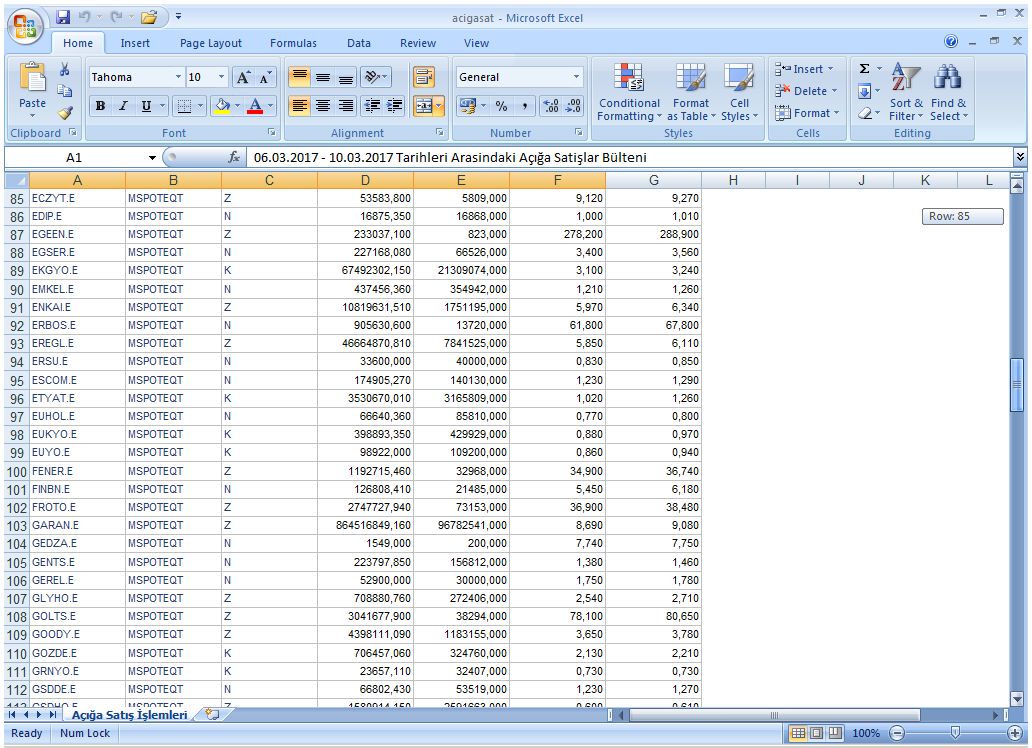Zoom out with minus button
1032x748 pixels.
point(897,733)
